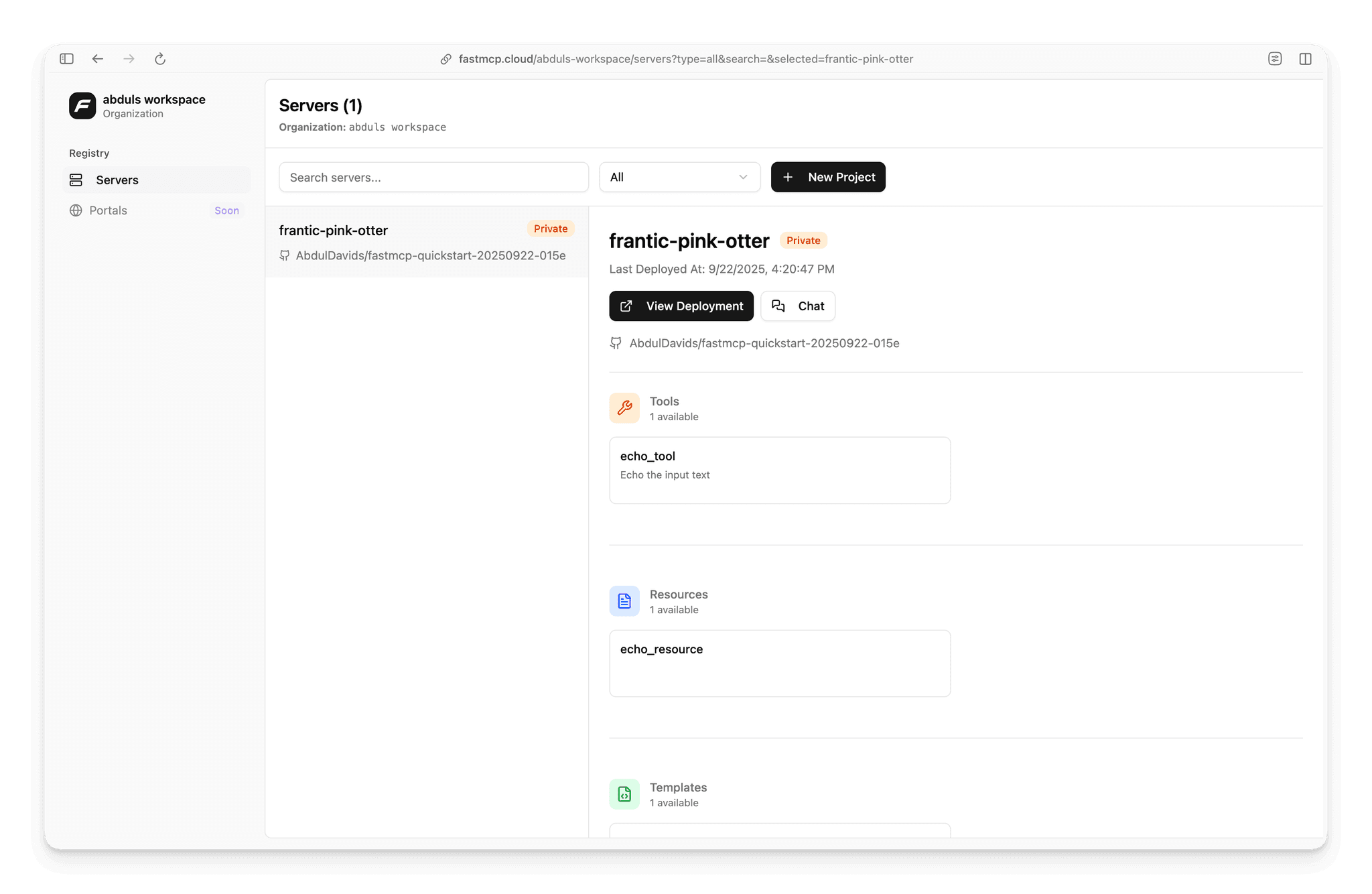
Task: Click the FastMCP workspace logo
Action: [x=82, y=106]
